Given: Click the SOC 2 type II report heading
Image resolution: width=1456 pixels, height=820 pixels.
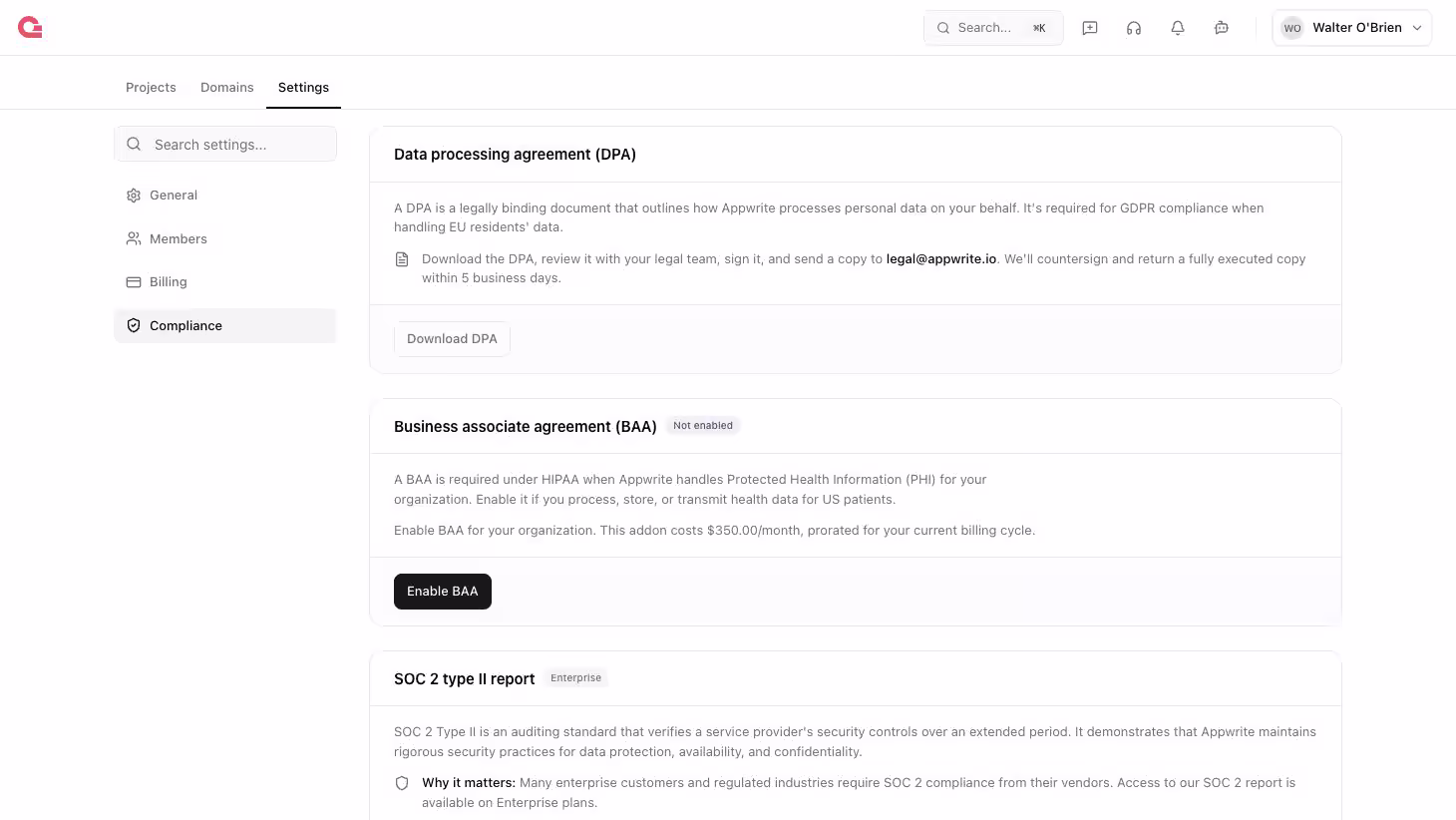Looking at the screenshot, I should click(465, 679).
